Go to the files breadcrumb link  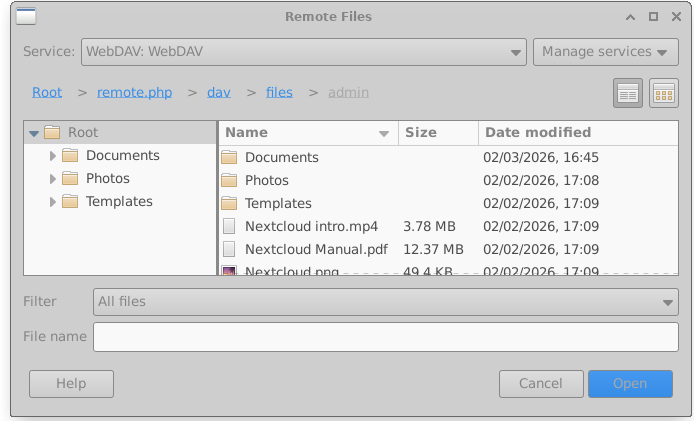(x=279, y=93)
